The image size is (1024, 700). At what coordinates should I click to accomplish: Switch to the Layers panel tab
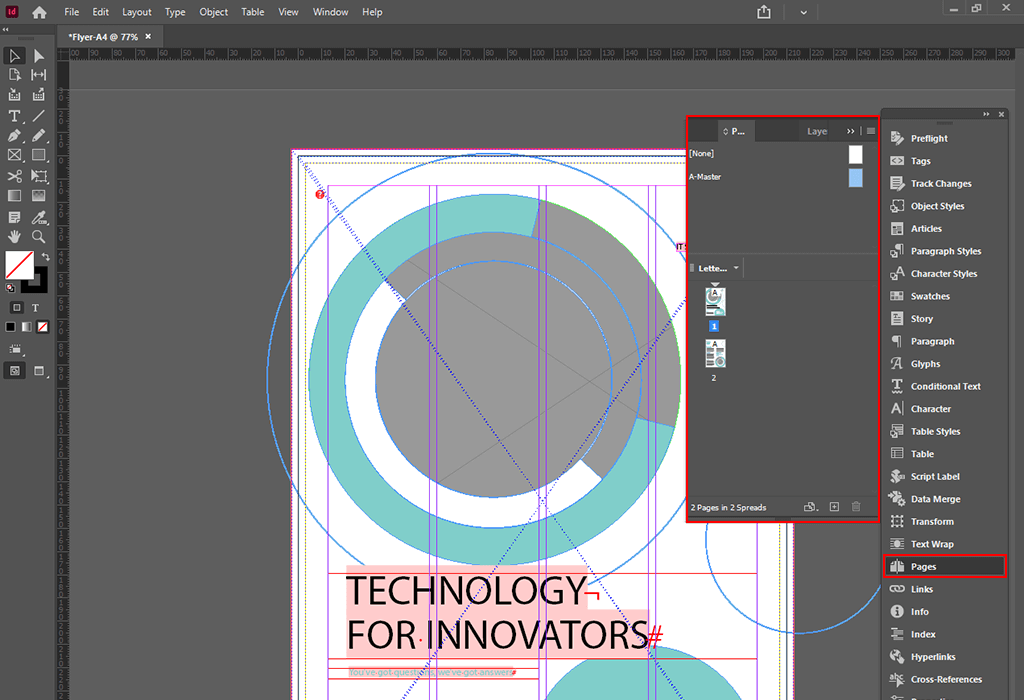pos(817,131)
